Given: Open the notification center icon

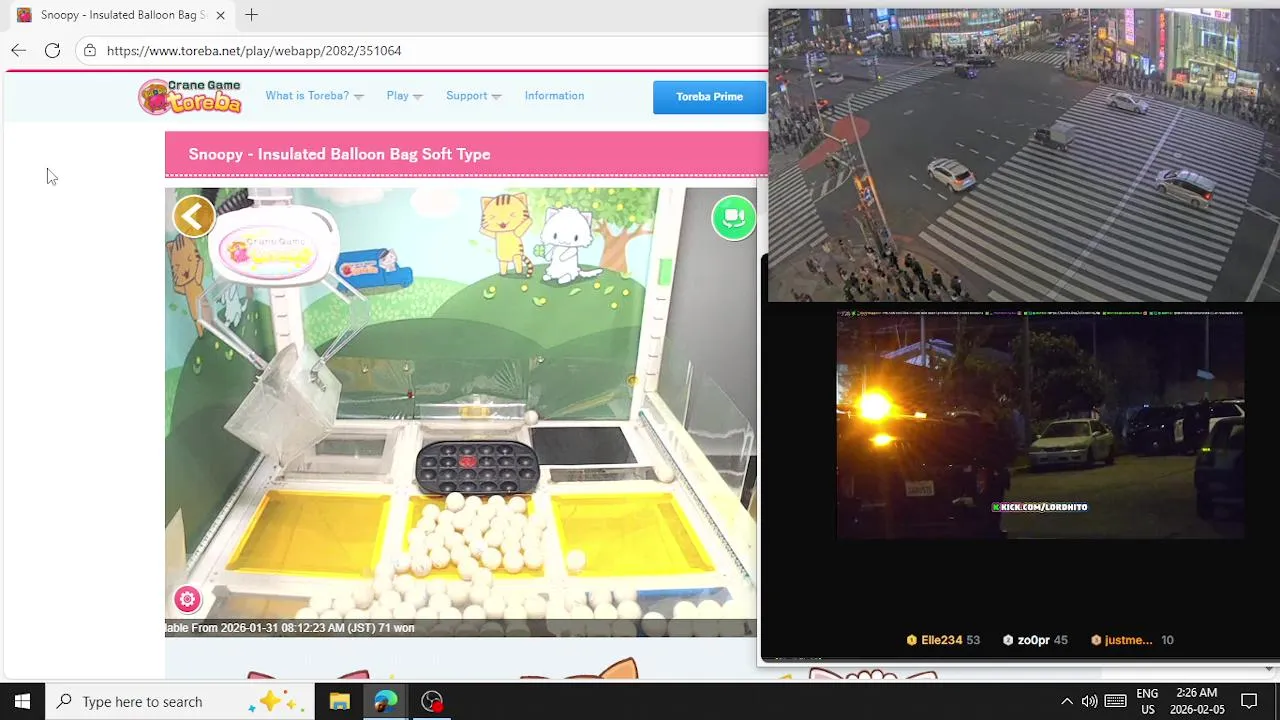Looking at the screenshot, I should point(1249,701).
